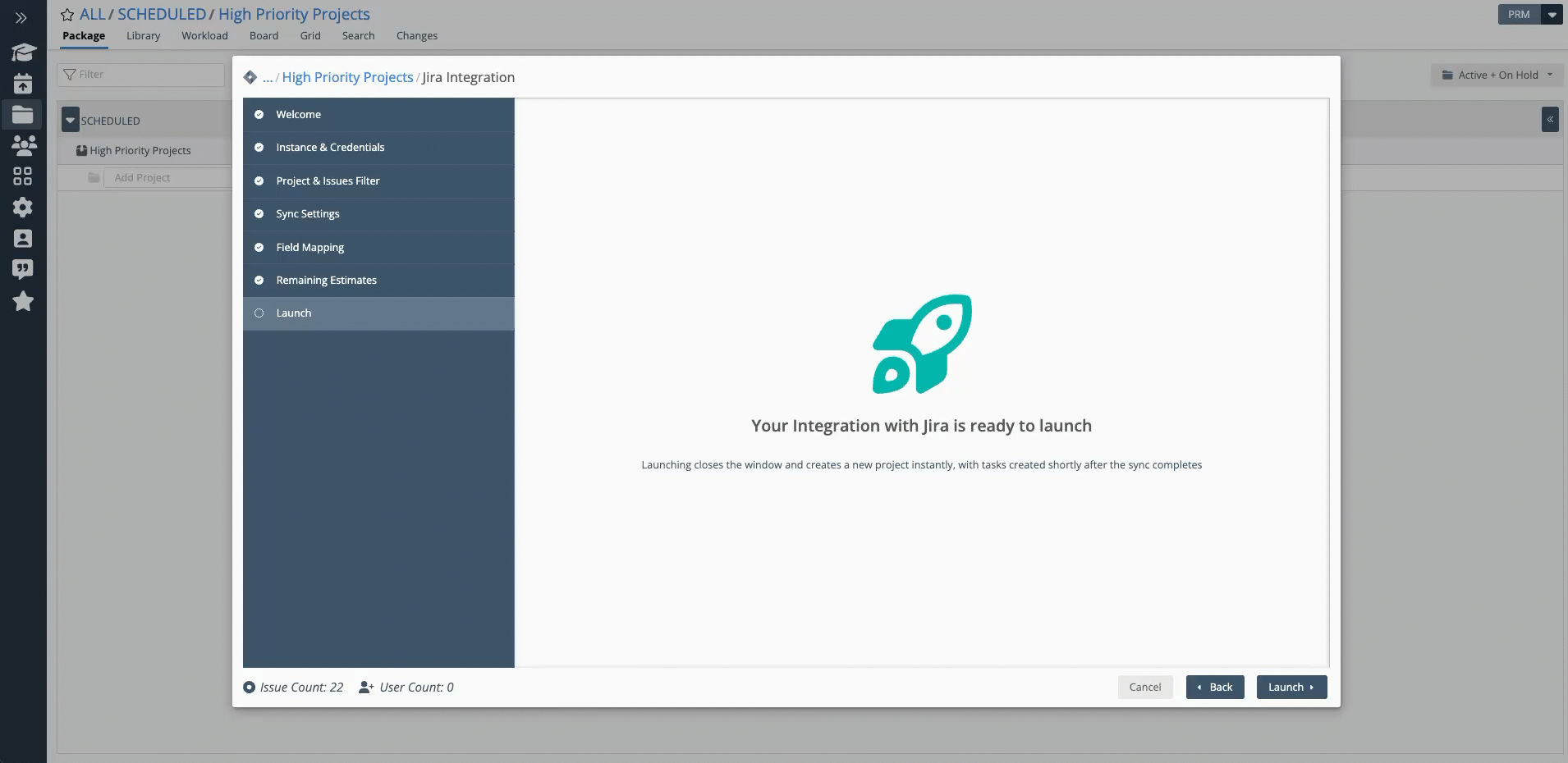Open the Active + On Hold dropdown
This screenshot has height=763, width=1568.
pos(1497,75)
